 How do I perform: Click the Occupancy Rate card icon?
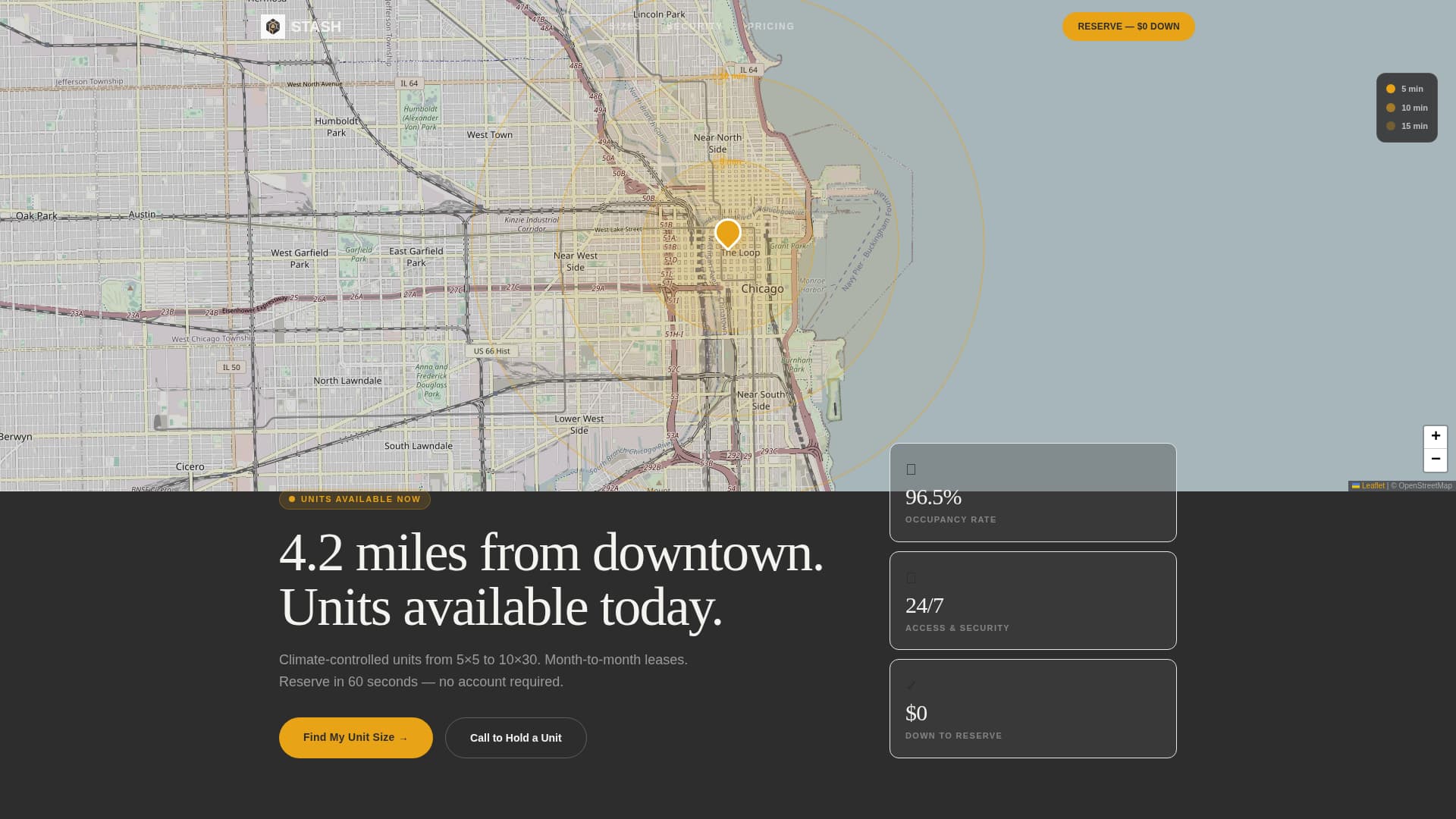tap(911, 469)
